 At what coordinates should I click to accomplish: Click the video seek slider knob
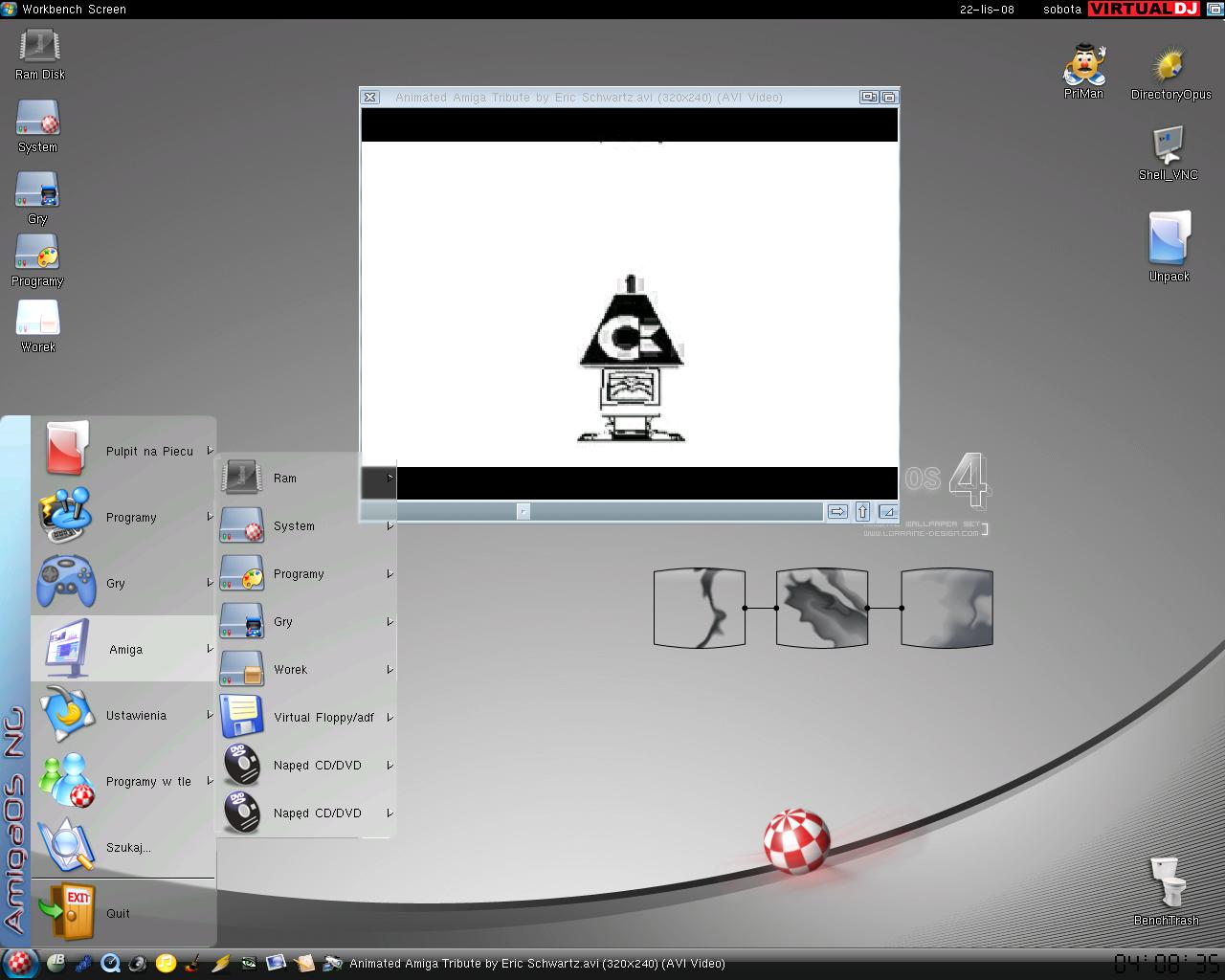pos(523,511)
